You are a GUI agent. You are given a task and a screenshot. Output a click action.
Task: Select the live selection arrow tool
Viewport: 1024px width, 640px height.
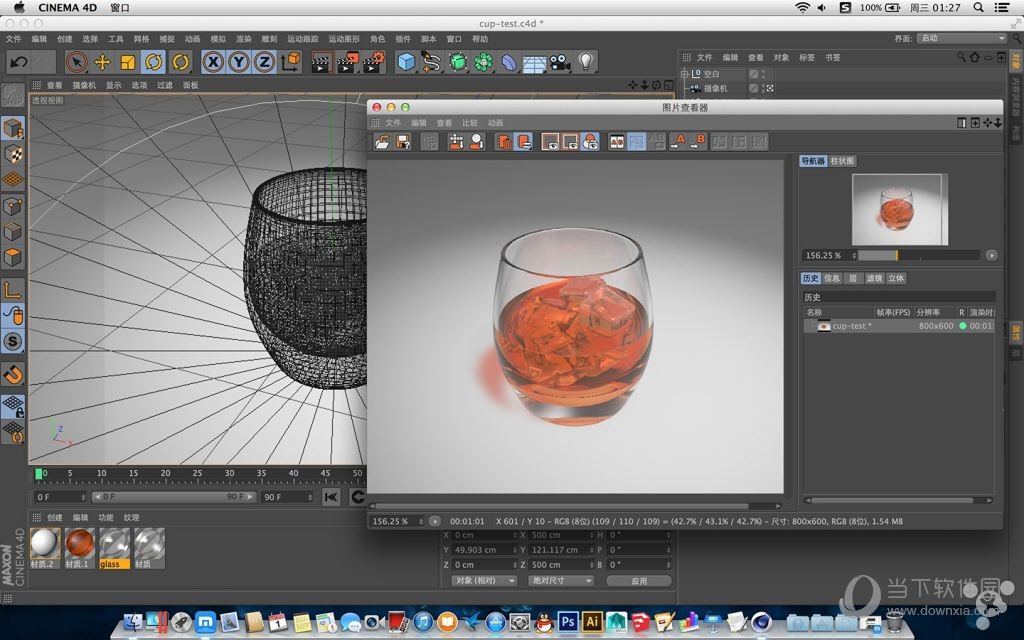[x=76, y=63]
